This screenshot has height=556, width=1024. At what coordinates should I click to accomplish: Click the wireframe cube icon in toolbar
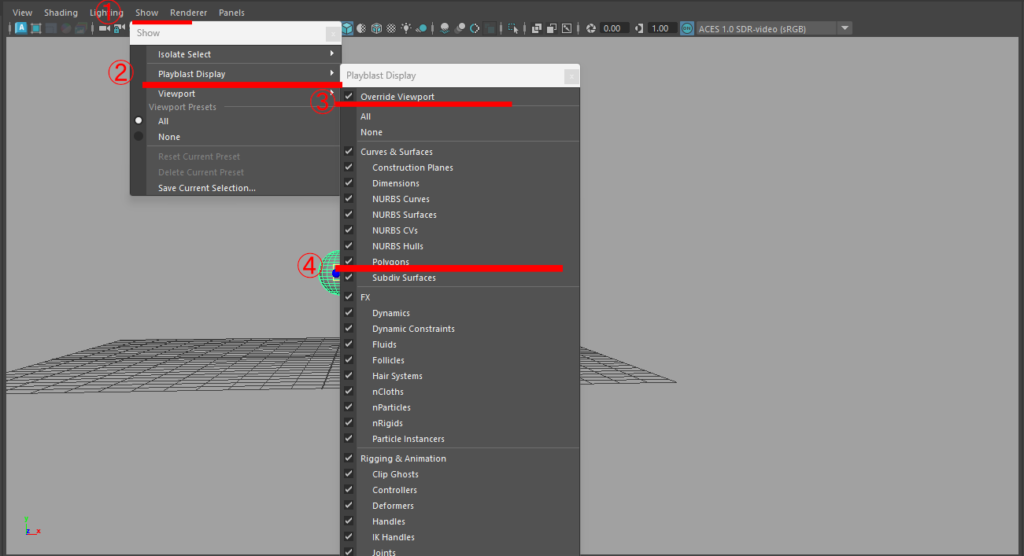coord(376,28)
